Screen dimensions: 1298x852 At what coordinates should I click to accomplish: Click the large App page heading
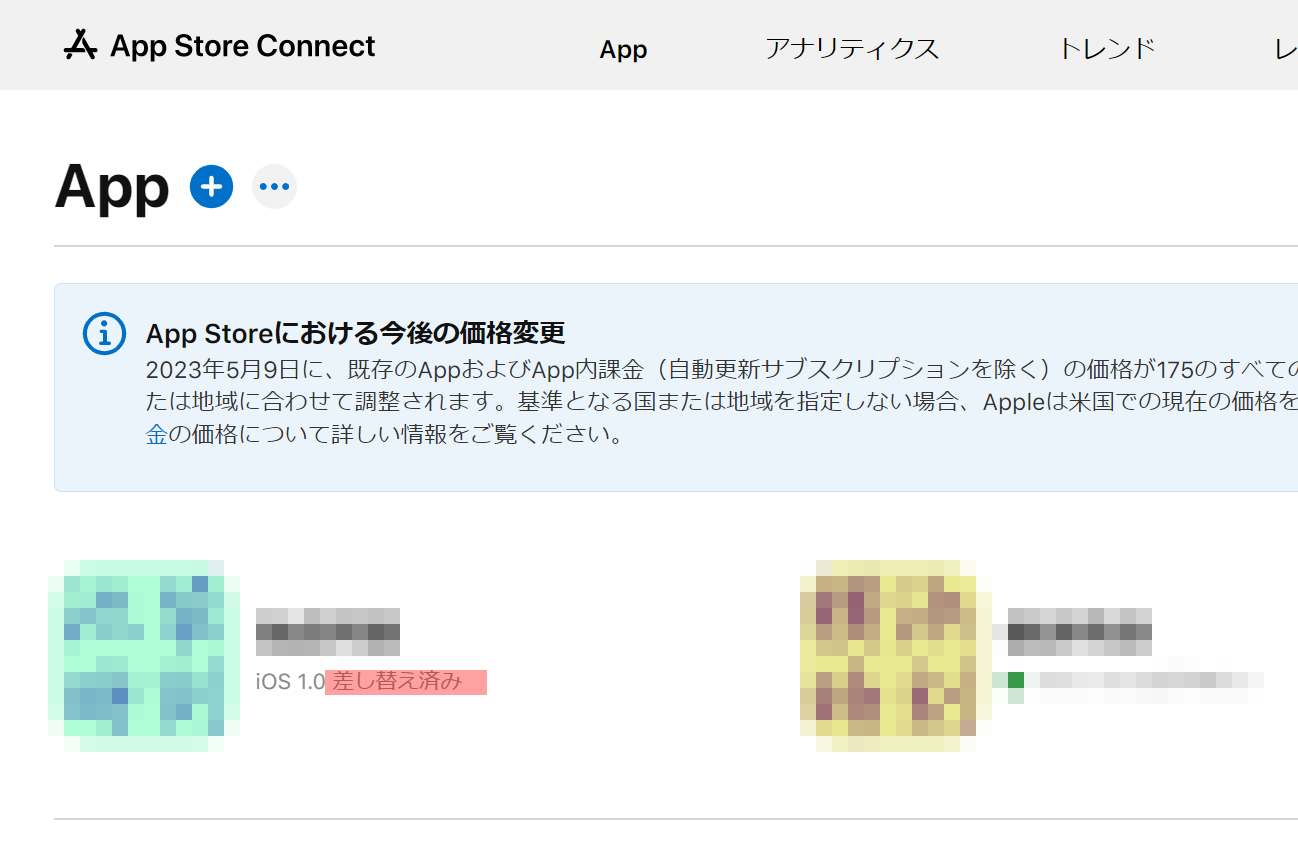(x=112, y=187)
